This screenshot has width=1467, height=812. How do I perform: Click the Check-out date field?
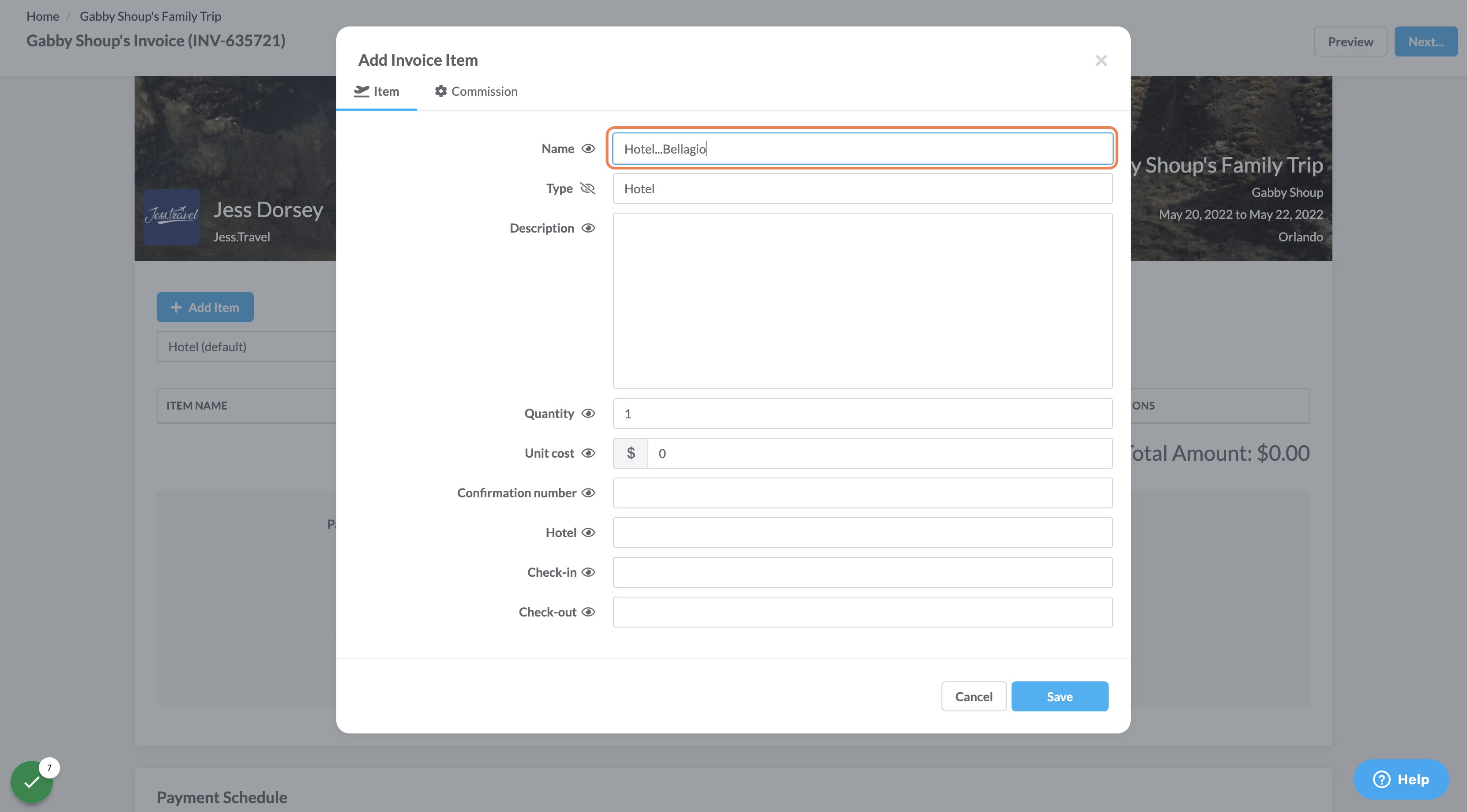[x=862, y=612]
